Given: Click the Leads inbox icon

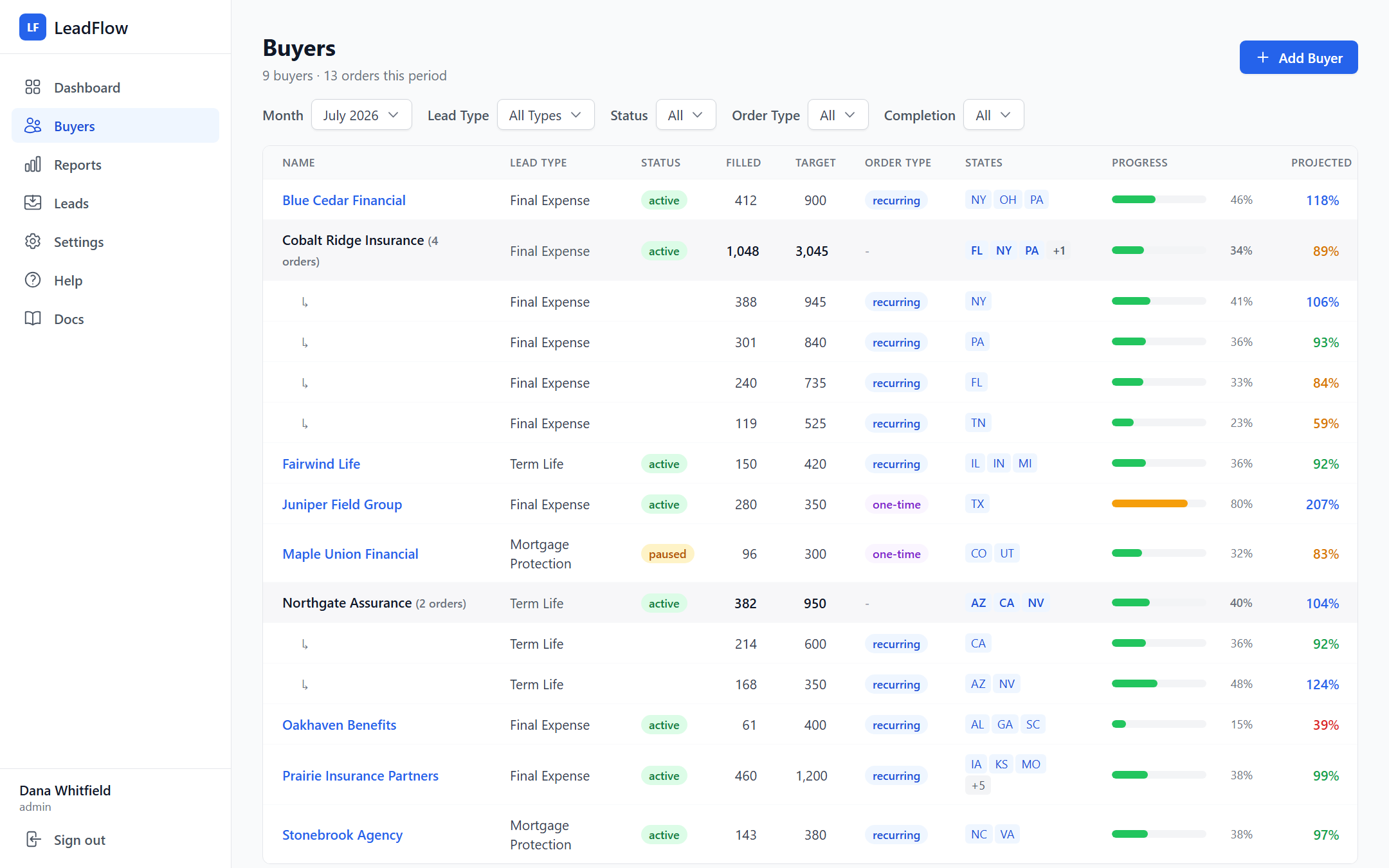Looking at the screenshot, I should [x=33, y=203].
